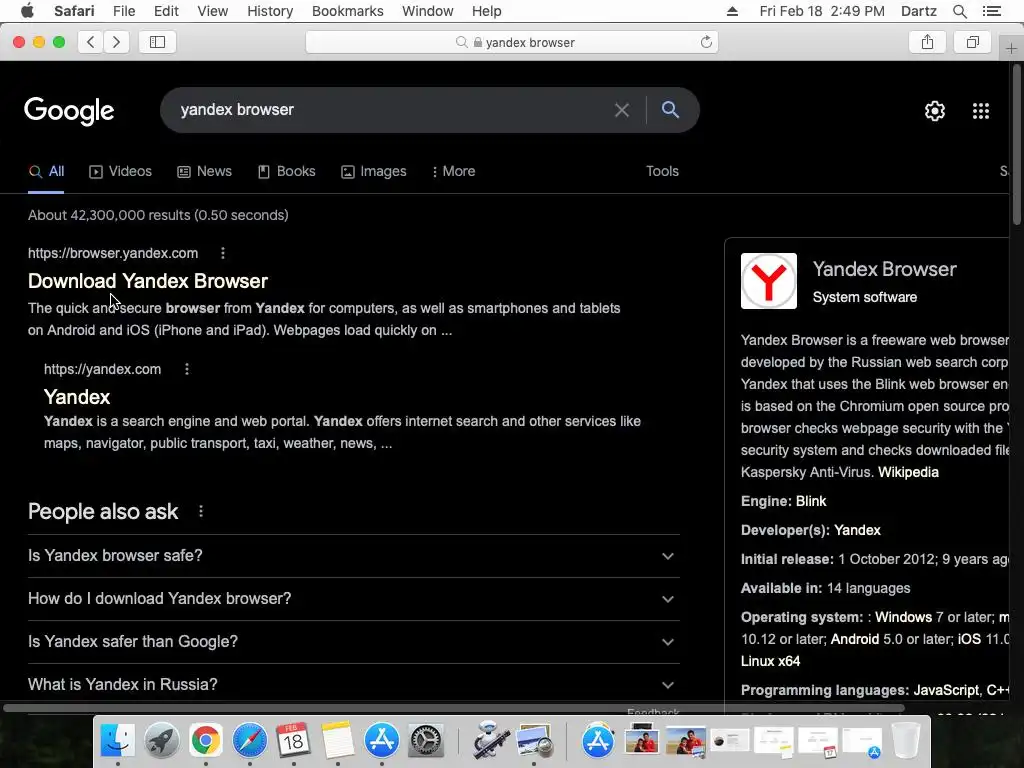
Task: Go to Google home via logo
Action: [x=69, y=111]
